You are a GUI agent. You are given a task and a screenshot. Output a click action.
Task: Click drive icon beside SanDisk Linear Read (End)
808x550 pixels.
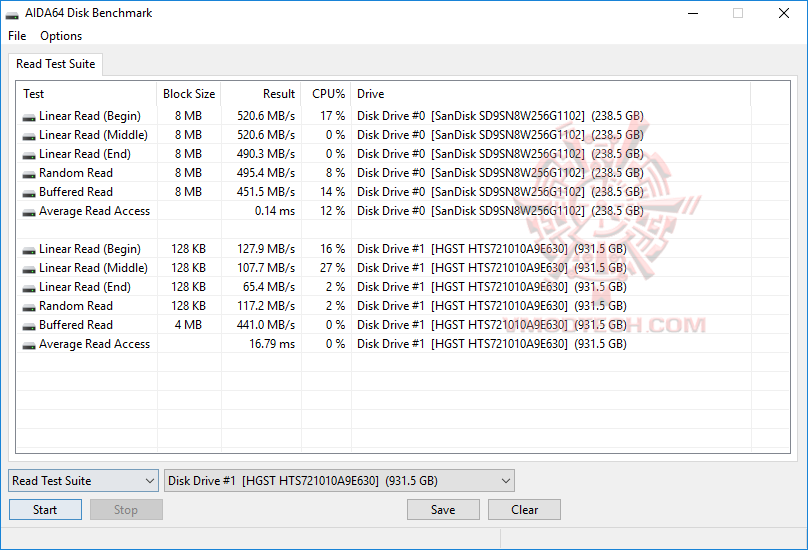point(29,156)
